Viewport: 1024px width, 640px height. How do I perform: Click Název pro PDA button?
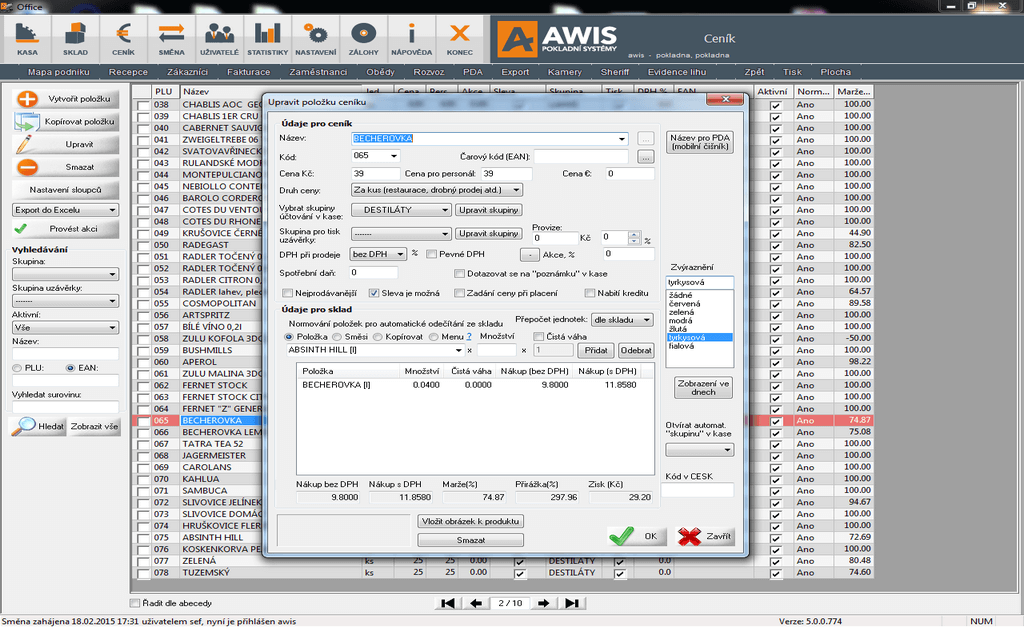click(699, 142)
